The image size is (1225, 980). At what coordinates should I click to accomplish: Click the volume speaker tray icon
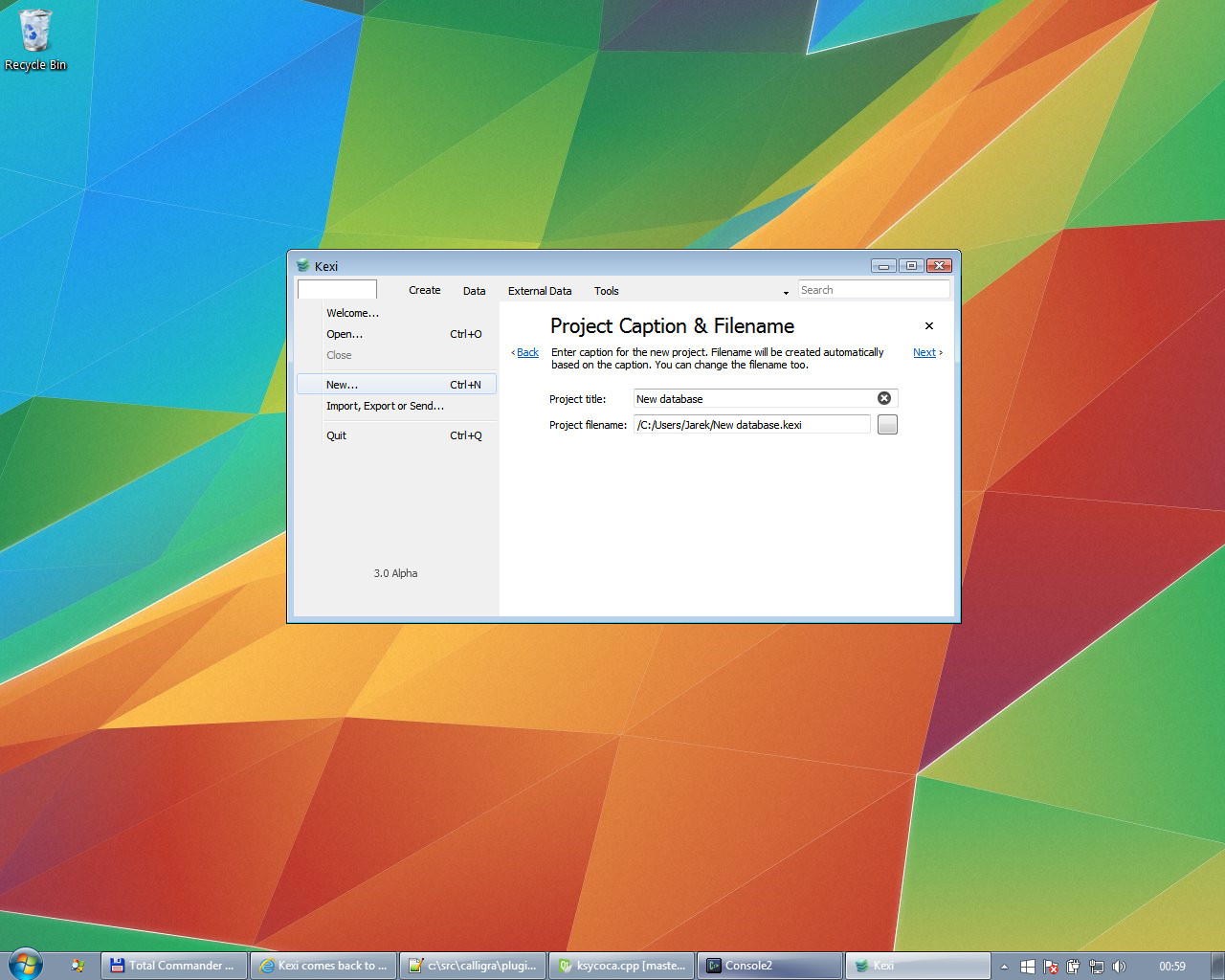(x=1119, y=967)
